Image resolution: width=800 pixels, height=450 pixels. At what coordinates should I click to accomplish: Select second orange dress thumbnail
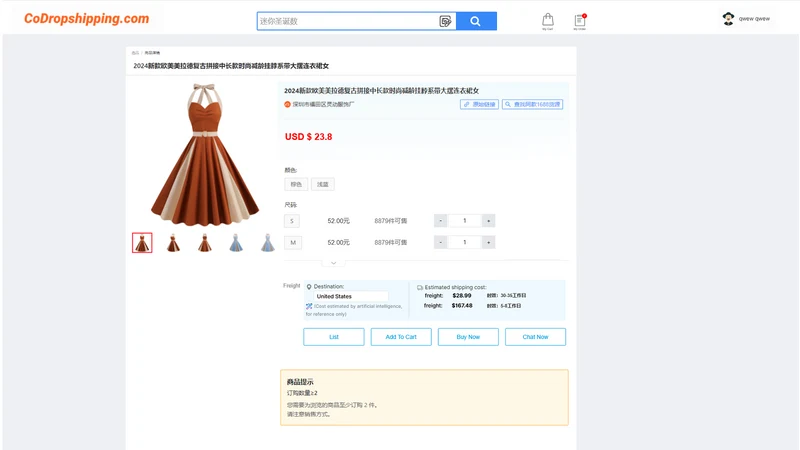[x=173, y=243]
